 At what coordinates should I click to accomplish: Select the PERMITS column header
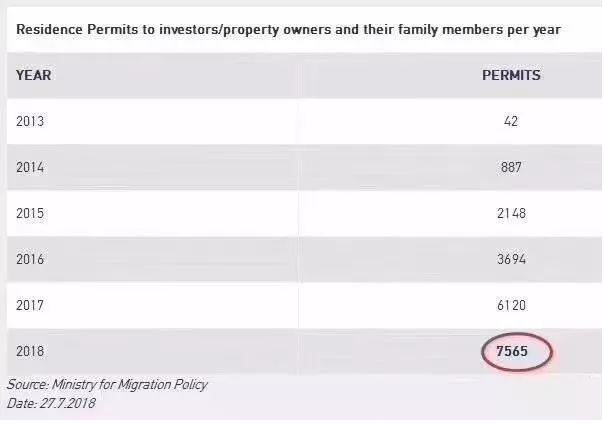(x=512, y=75)
